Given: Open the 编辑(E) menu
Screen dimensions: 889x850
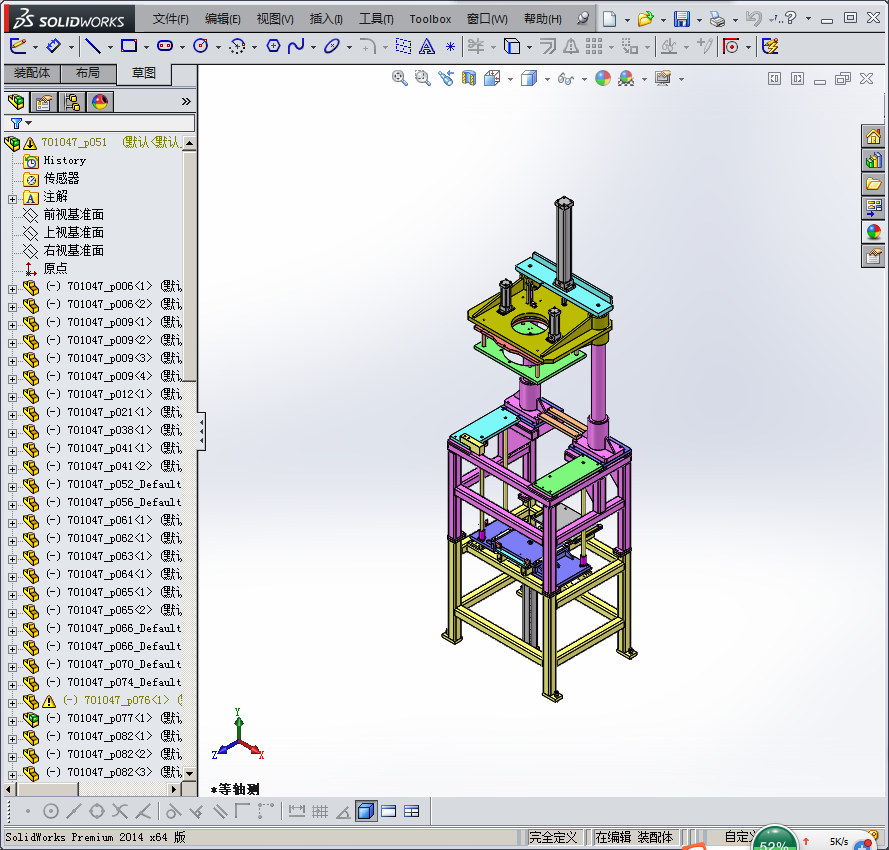Looking at the screenshot, I should 222,19.
